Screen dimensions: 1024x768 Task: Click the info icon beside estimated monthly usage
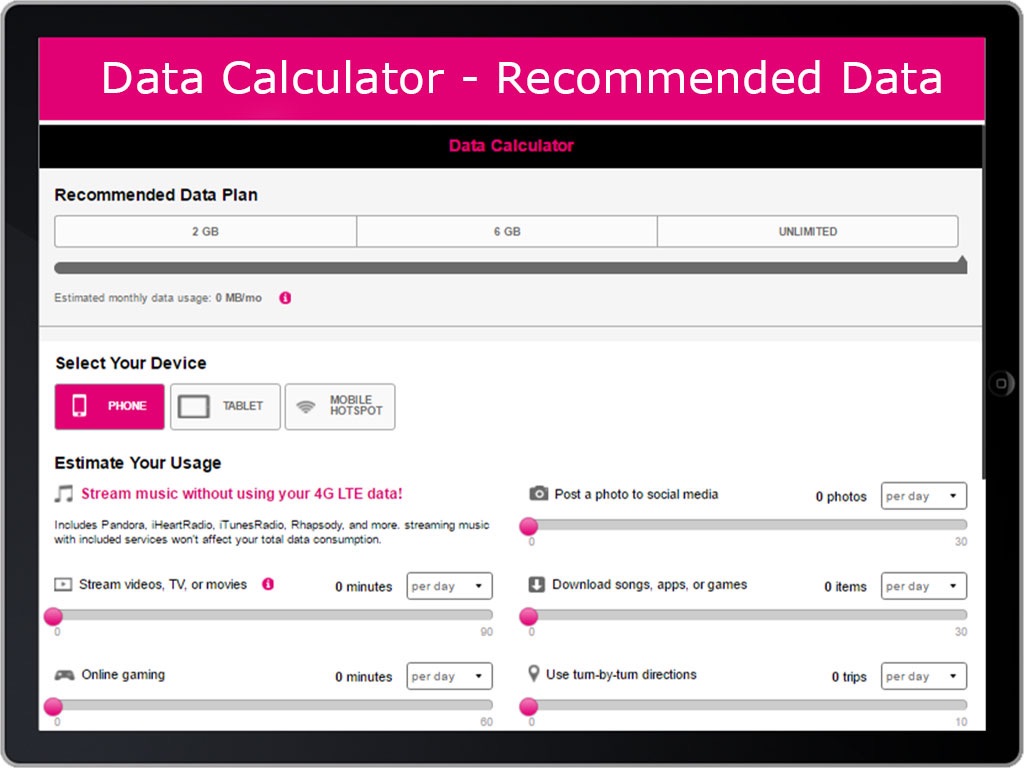point(285,298)
